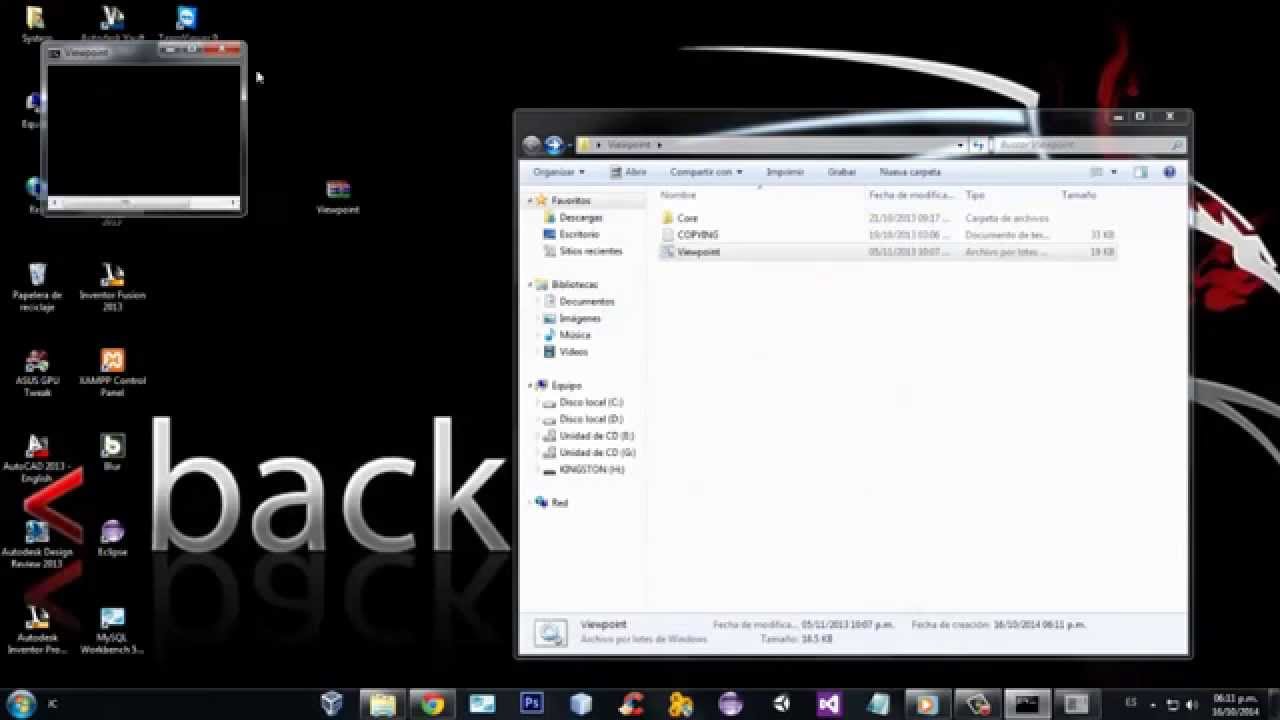Image resolution: width=1280 pixels, height=720 pixels.
Task: Collapse the Bibliotecas tree group
Action: click(x=531, y=284)
